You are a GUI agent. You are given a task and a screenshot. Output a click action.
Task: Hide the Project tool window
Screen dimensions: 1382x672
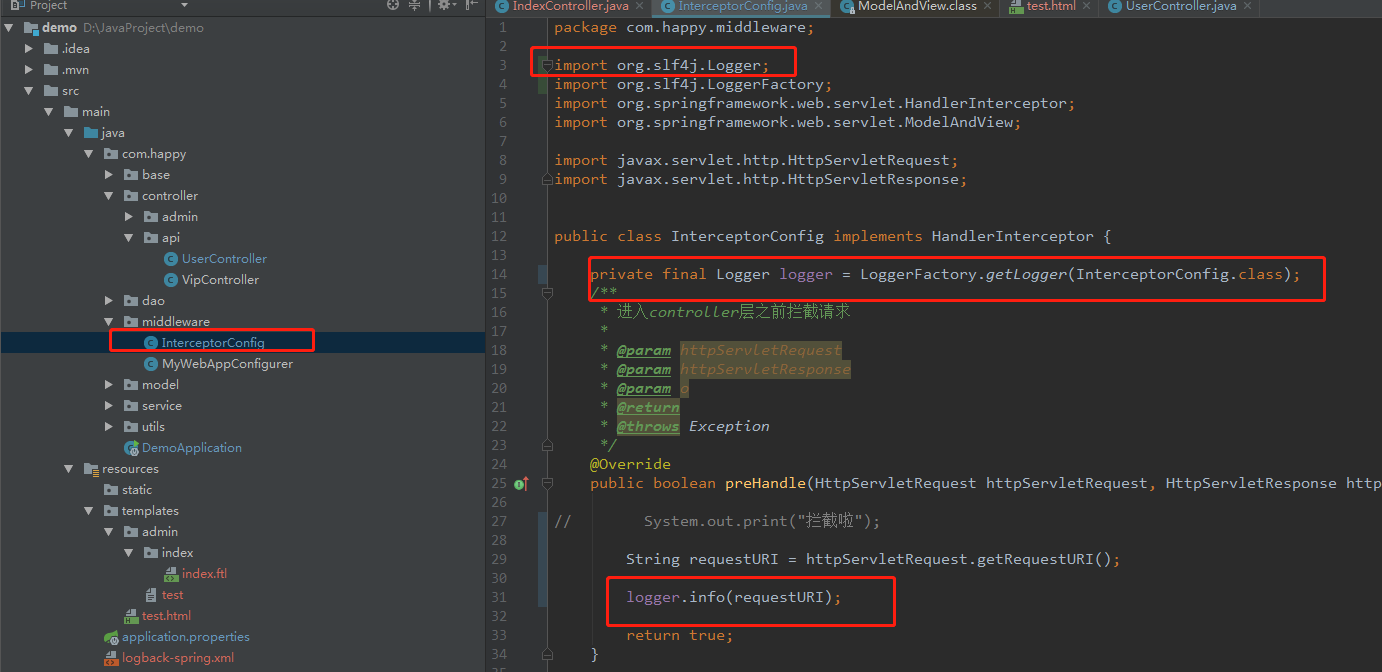pyautogui.click(x=470, y=5)
